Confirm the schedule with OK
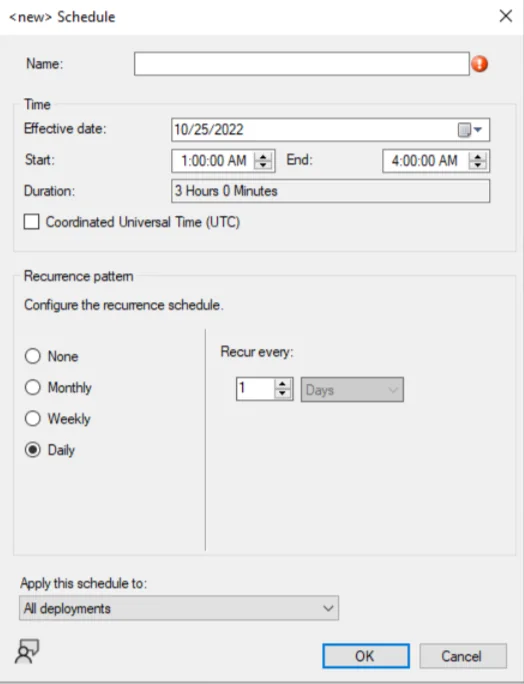 pyautogui.click(x=366, y=656)
